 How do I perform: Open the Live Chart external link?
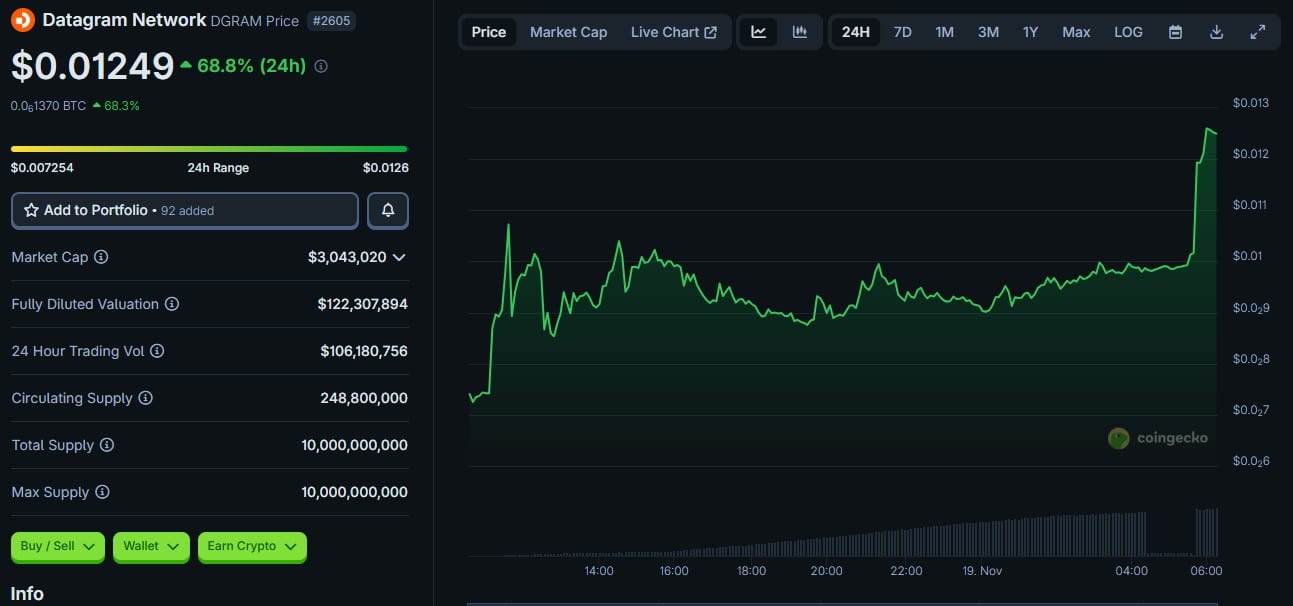(x=673, y=32)
